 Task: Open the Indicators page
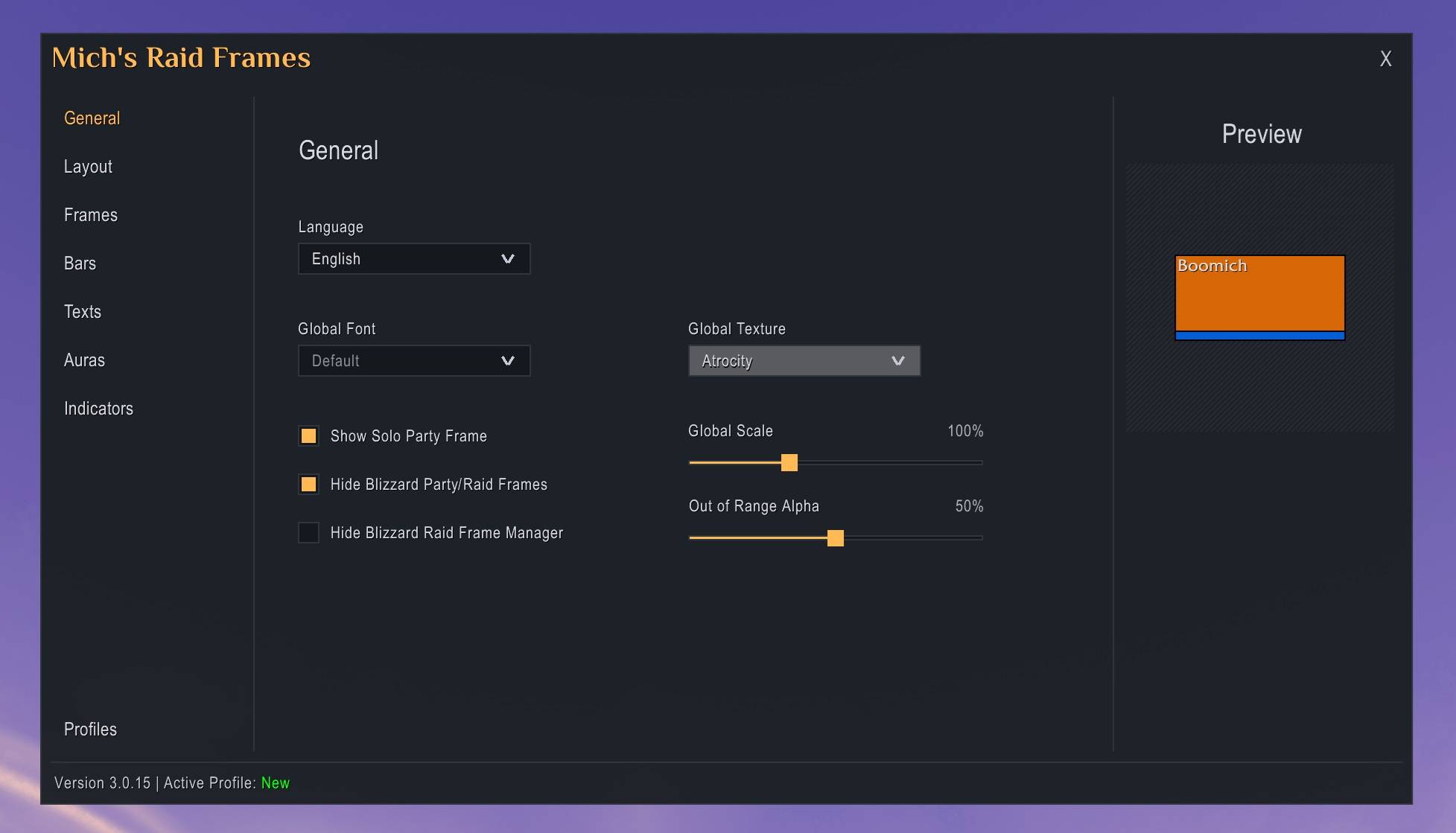[98, 409]
